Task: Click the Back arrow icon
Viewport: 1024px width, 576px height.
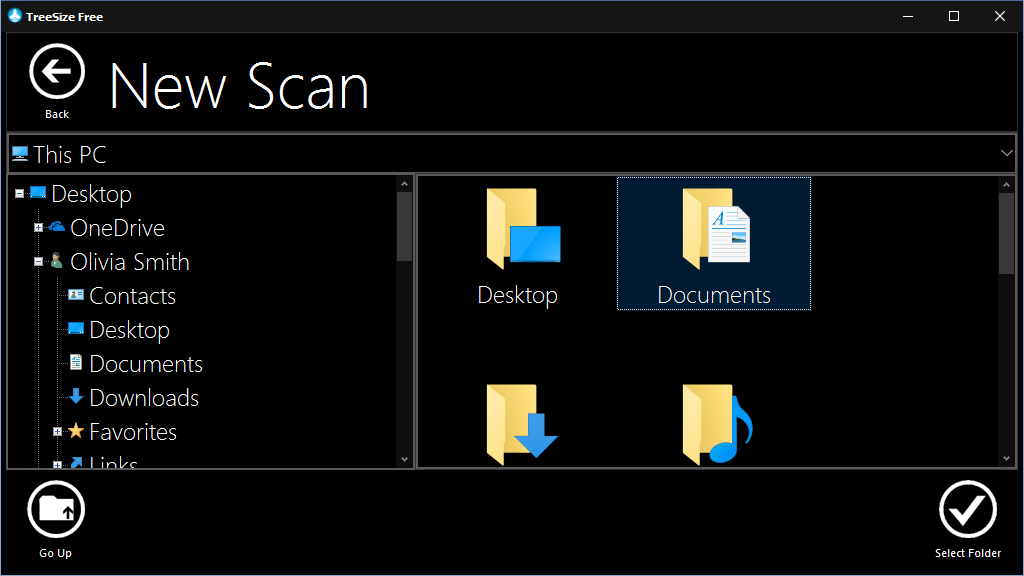Action: pos(57,71)
